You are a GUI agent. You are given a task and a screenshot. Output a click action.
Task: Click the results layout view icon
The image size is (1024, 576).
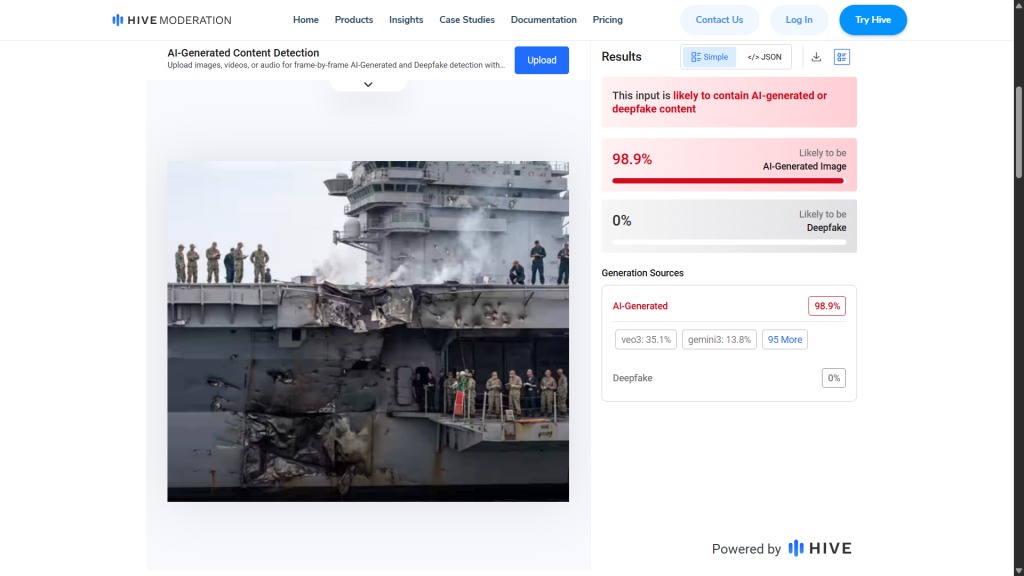pyautogui.click(x=841, y=57)
